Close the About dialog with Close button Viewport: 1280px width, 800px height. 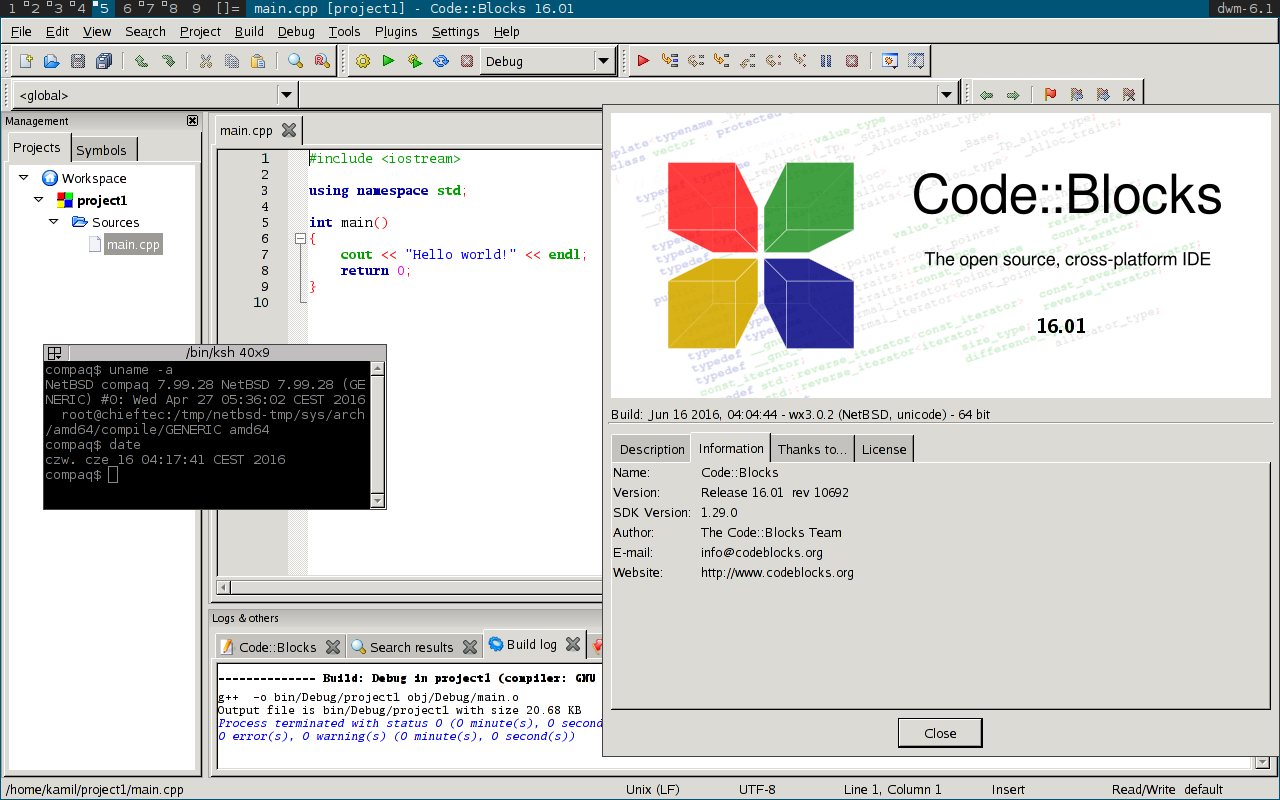(940, 733)
